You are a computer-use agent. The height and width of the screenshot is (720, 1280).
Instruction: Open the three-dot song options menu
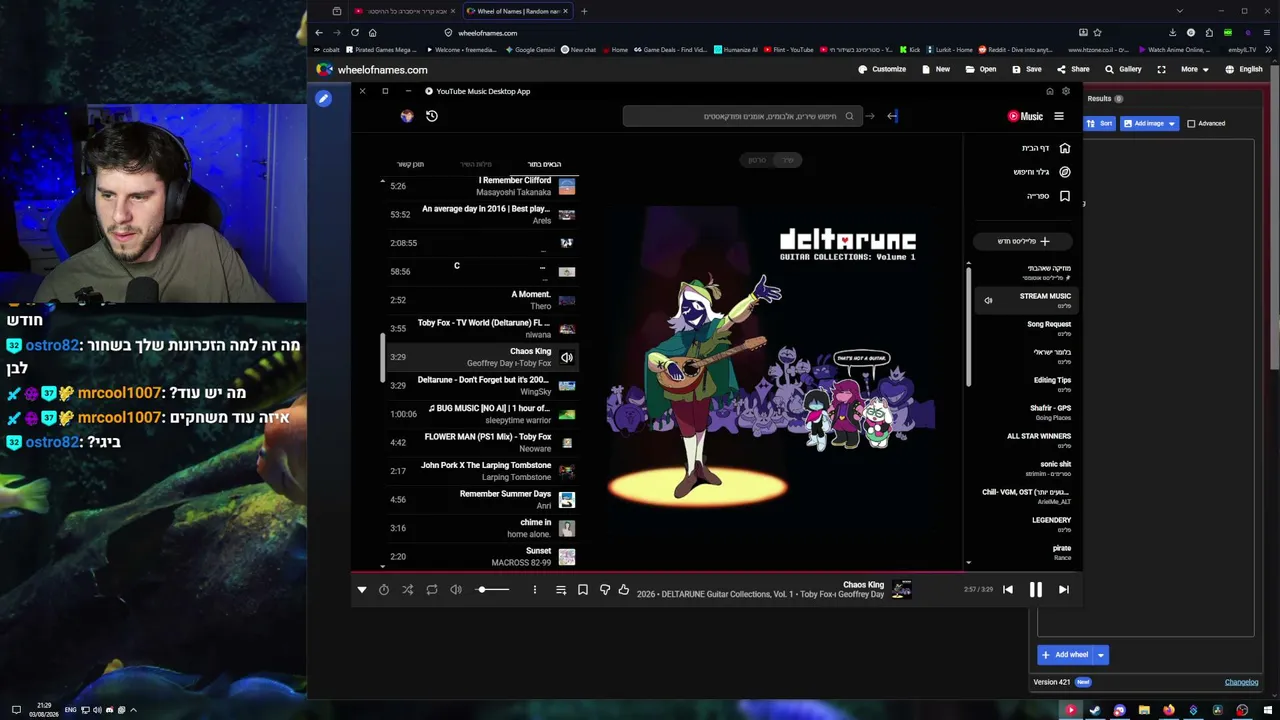point(535,590)
